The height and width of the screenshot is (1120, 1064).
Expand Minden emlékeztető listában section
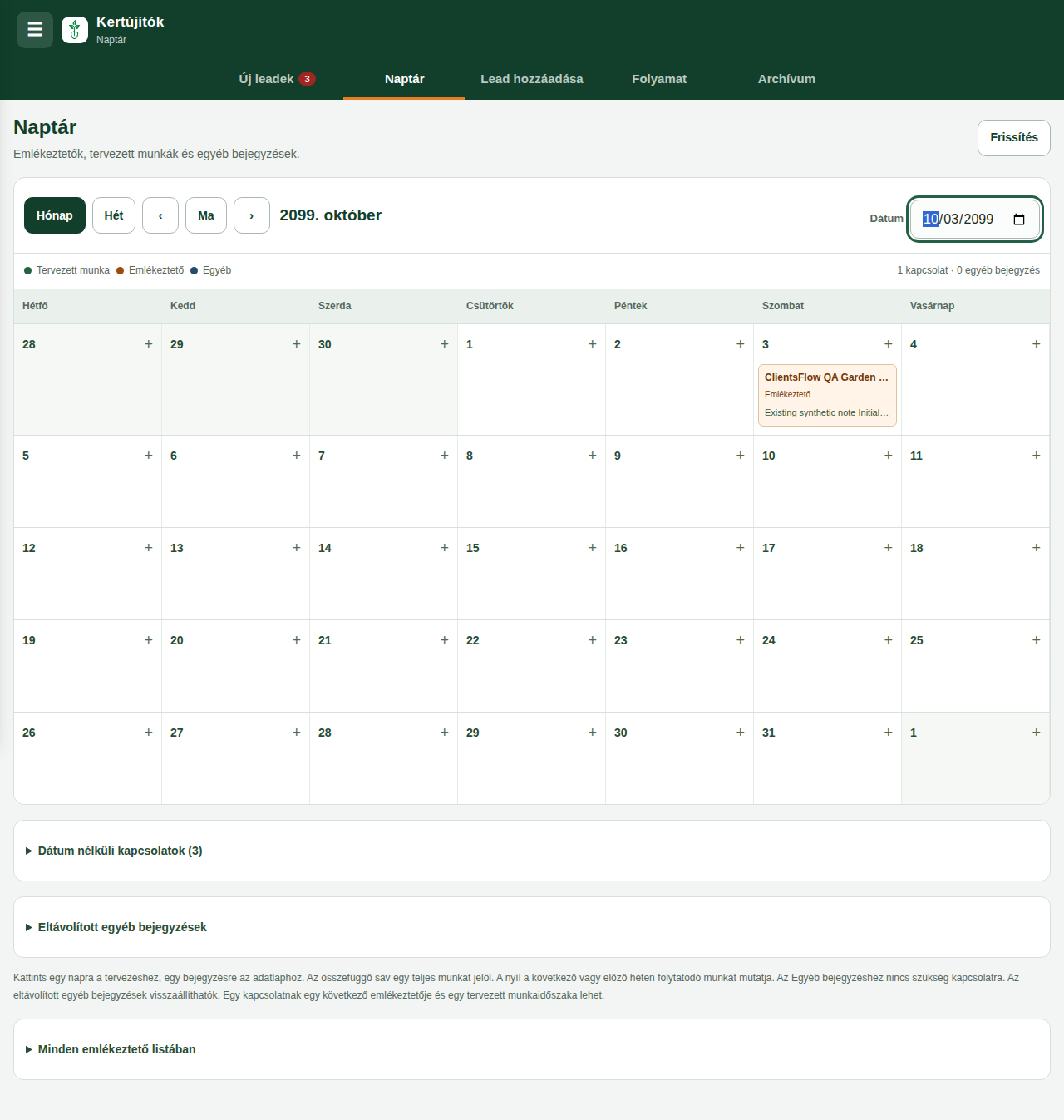(x=532, y=1049)
